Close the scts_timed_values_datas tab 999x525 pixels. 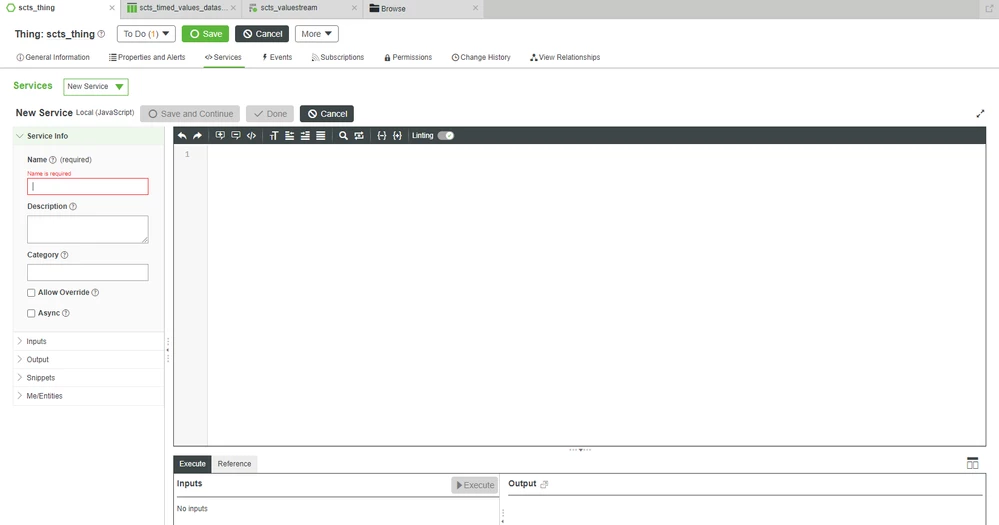233,8
